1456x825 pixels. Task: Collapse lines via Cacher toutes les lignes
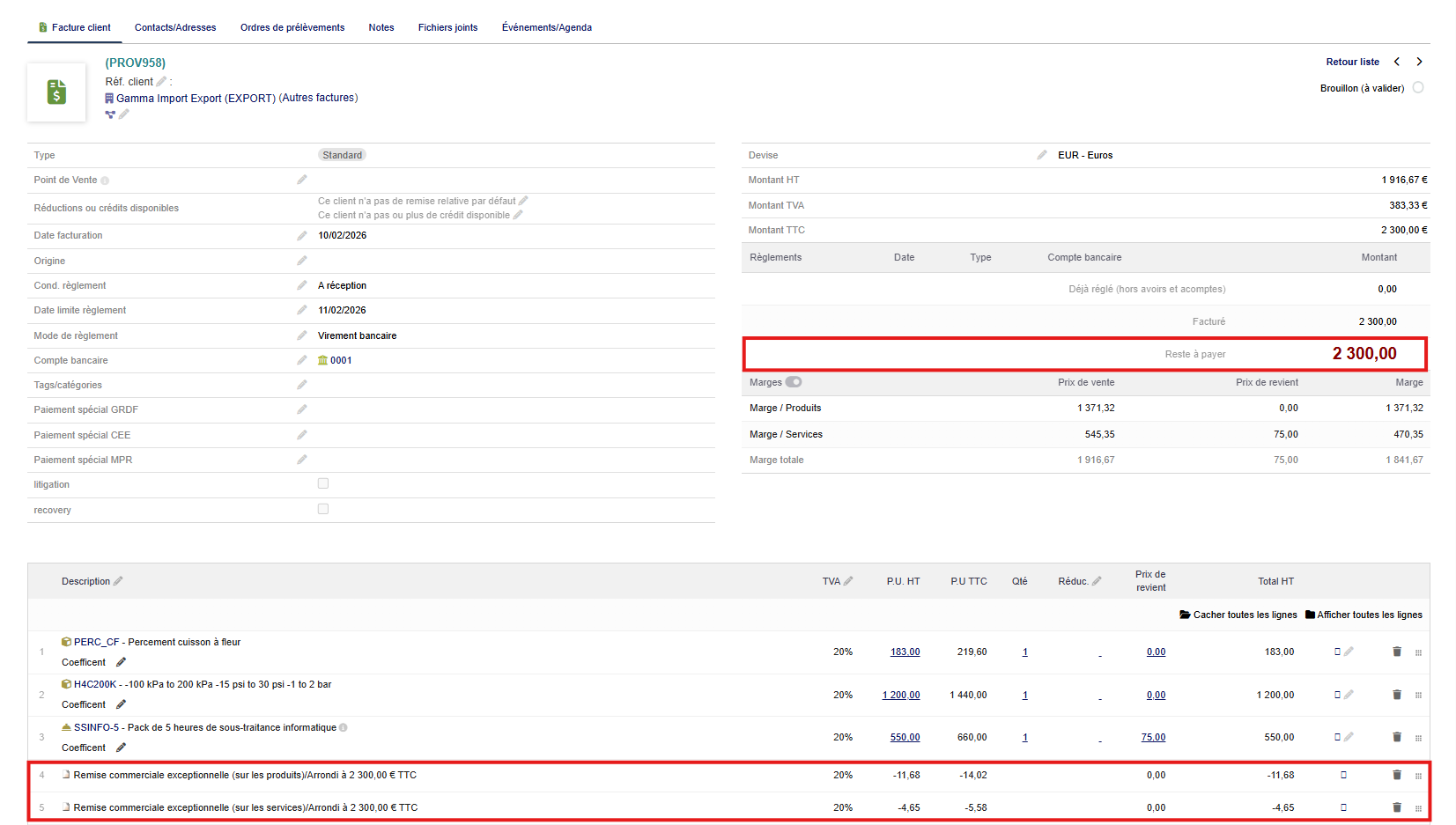[x=1238, y=615]
